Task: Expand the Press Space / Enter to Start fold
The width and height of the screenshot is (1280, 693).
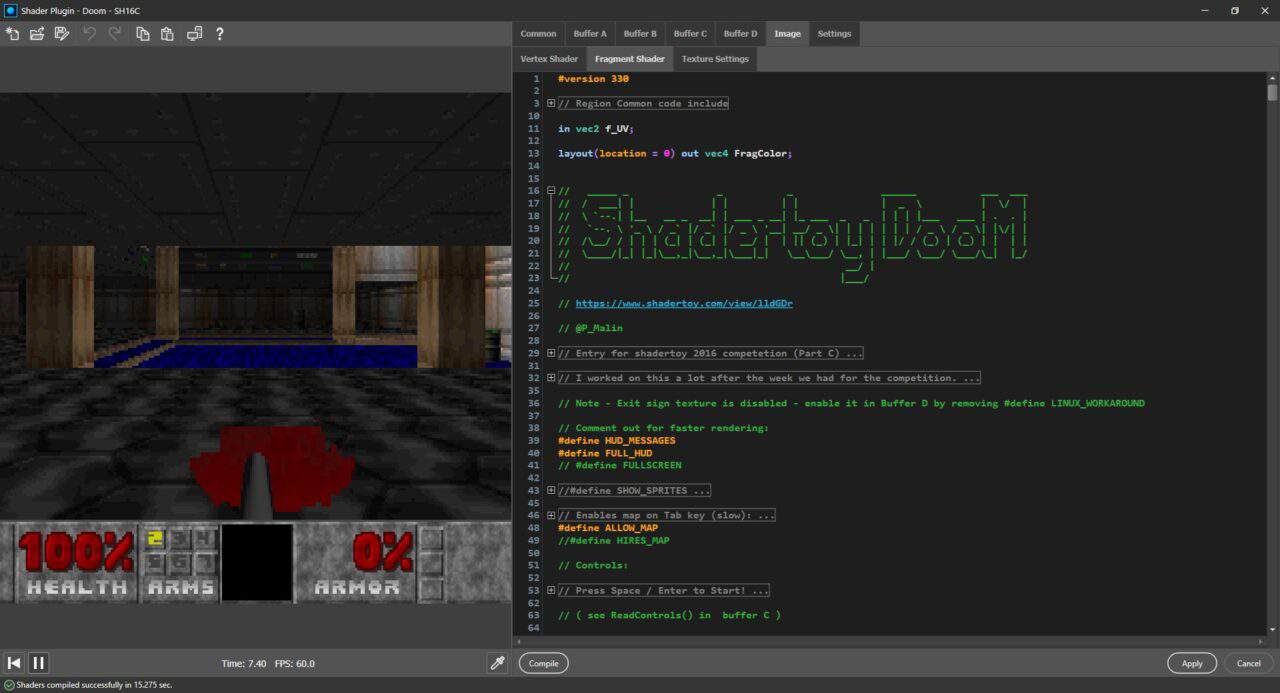Action: tap(550, 590)
